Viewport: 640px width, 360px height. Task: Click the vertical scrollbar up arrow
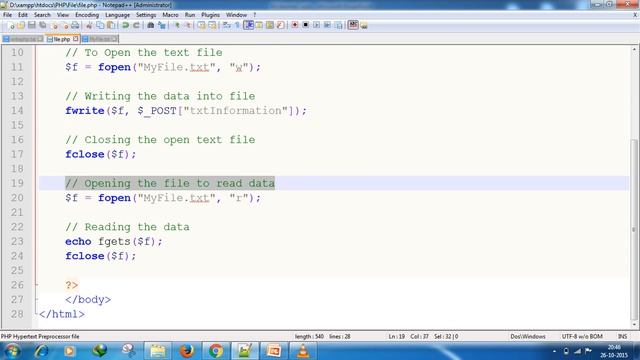(x=634, y=49)
